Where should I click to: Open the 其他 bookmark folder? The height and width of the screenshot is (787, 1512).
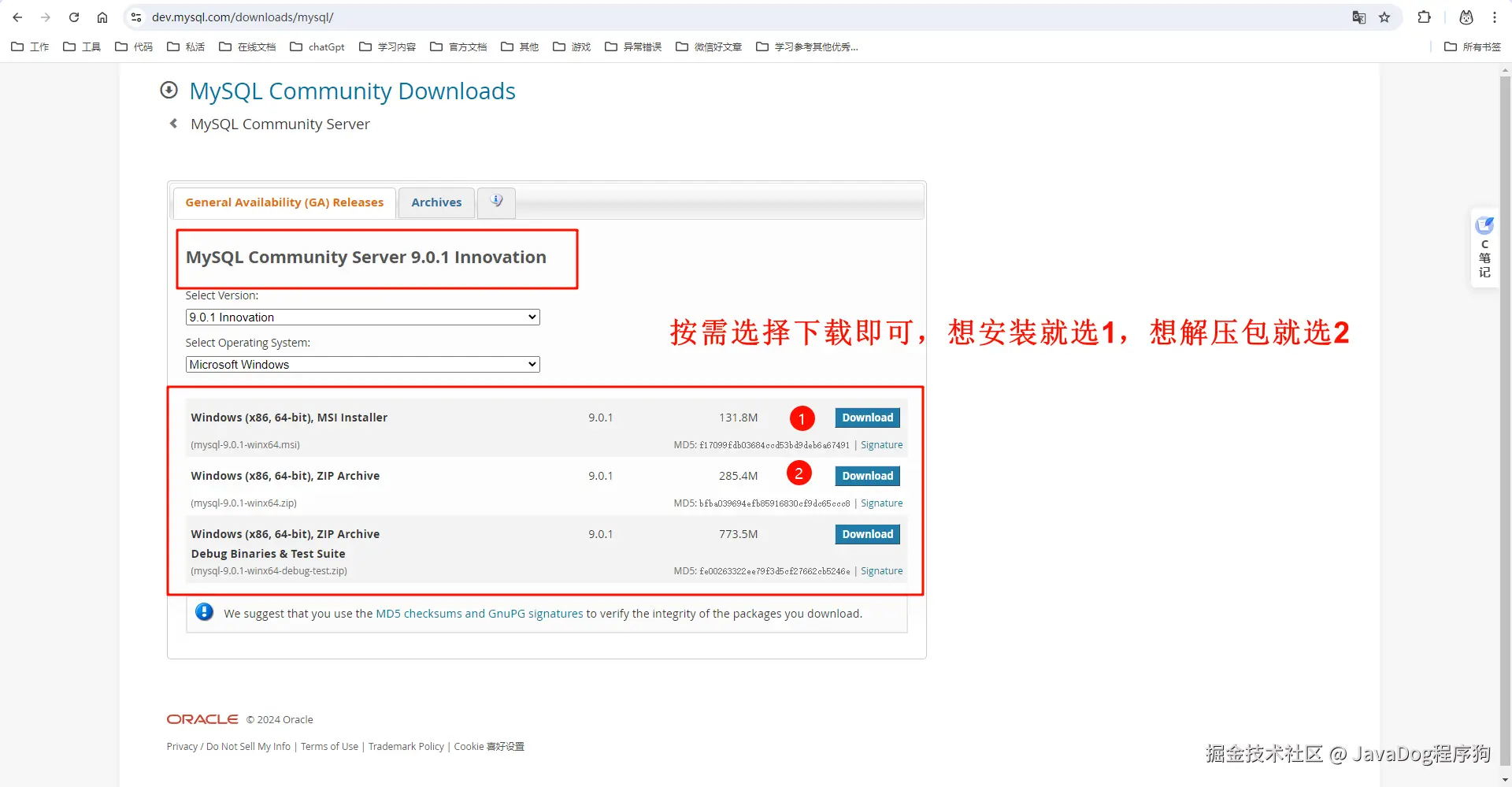(520, 47)
